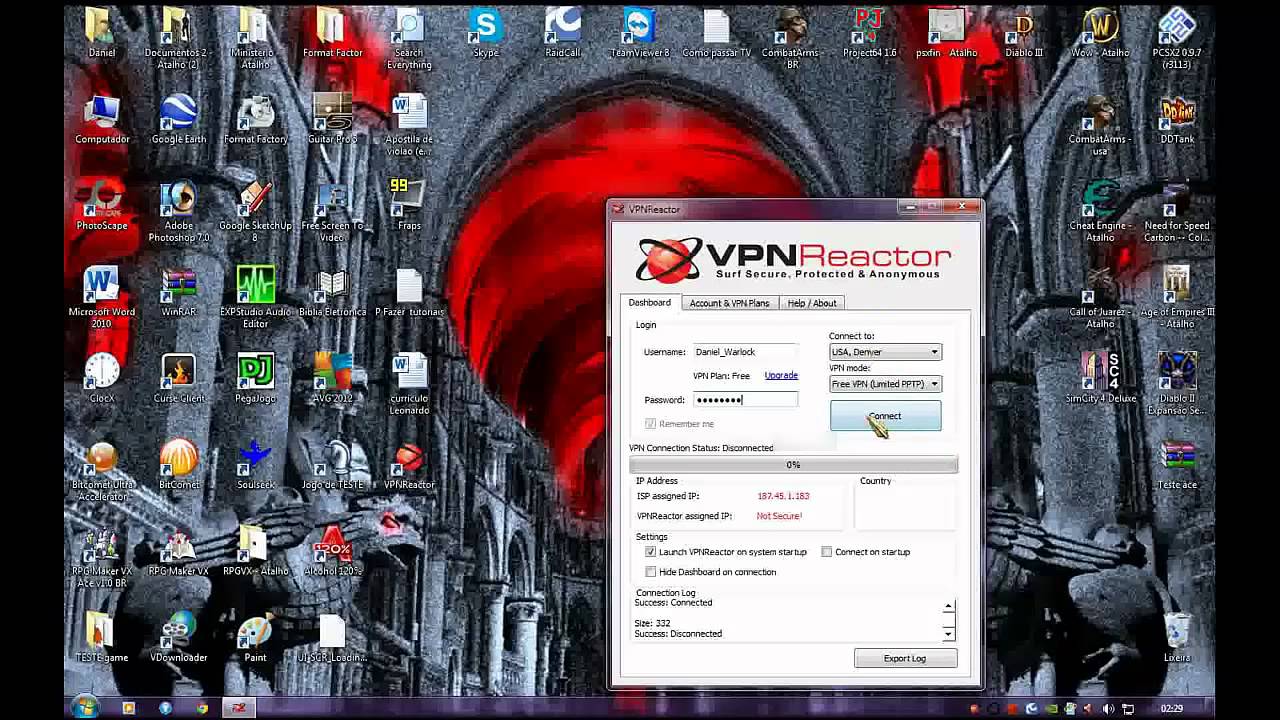Image resolution: width=1280 pixels, height=720 pixels.
Task: Click Connection Log scroll up arrow
Action: point(948,607)
